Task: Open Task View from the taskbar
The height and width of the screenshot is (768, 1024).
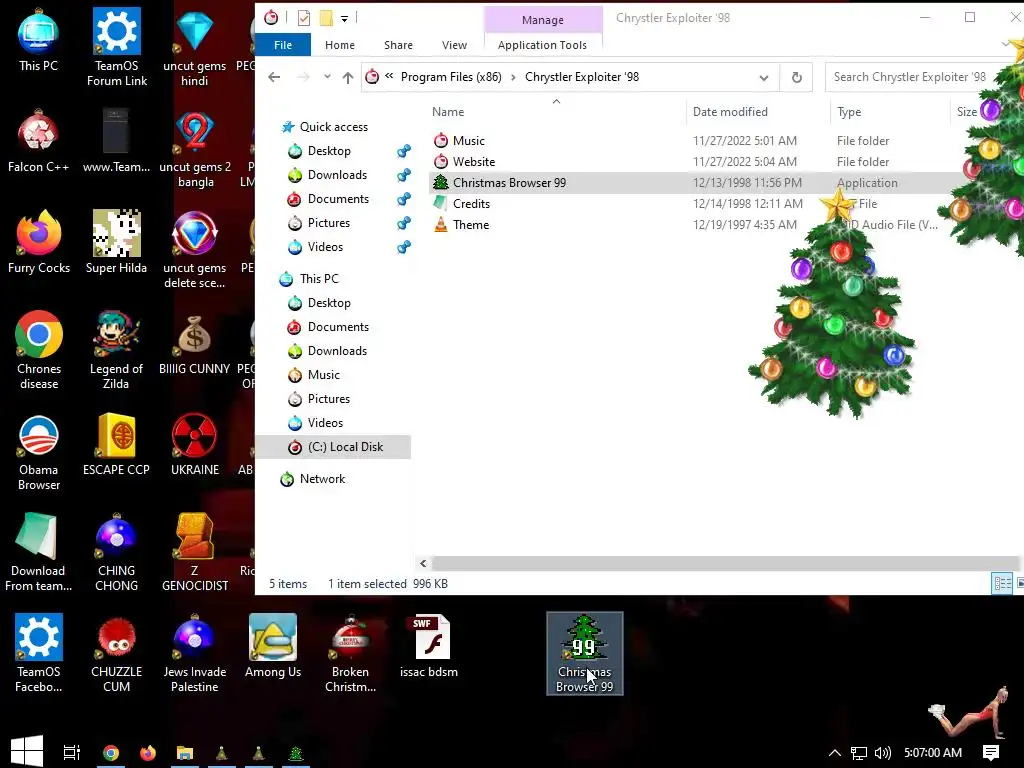Action: [x=72, y=752]
